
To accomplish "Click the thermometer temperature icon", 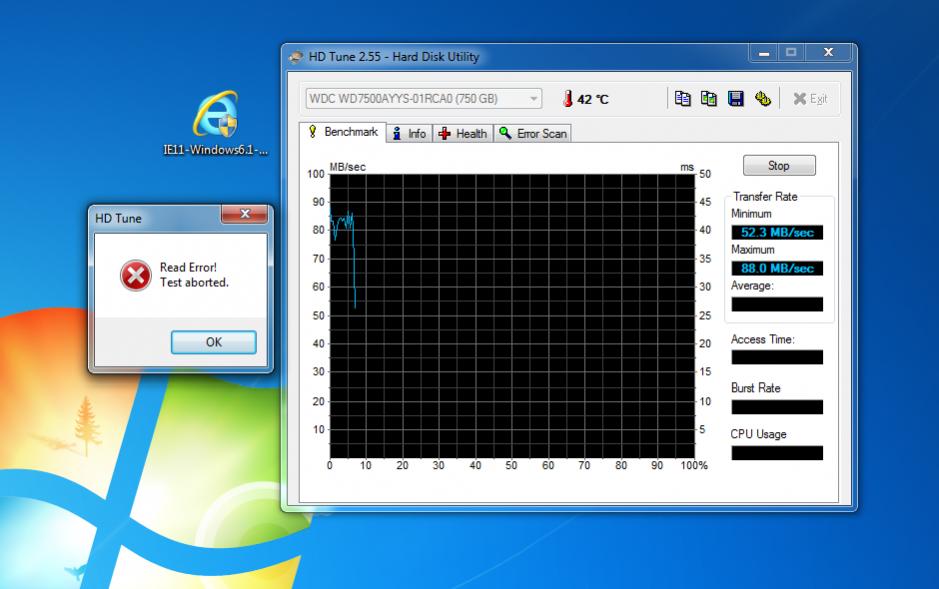I will tap(567, 99).
